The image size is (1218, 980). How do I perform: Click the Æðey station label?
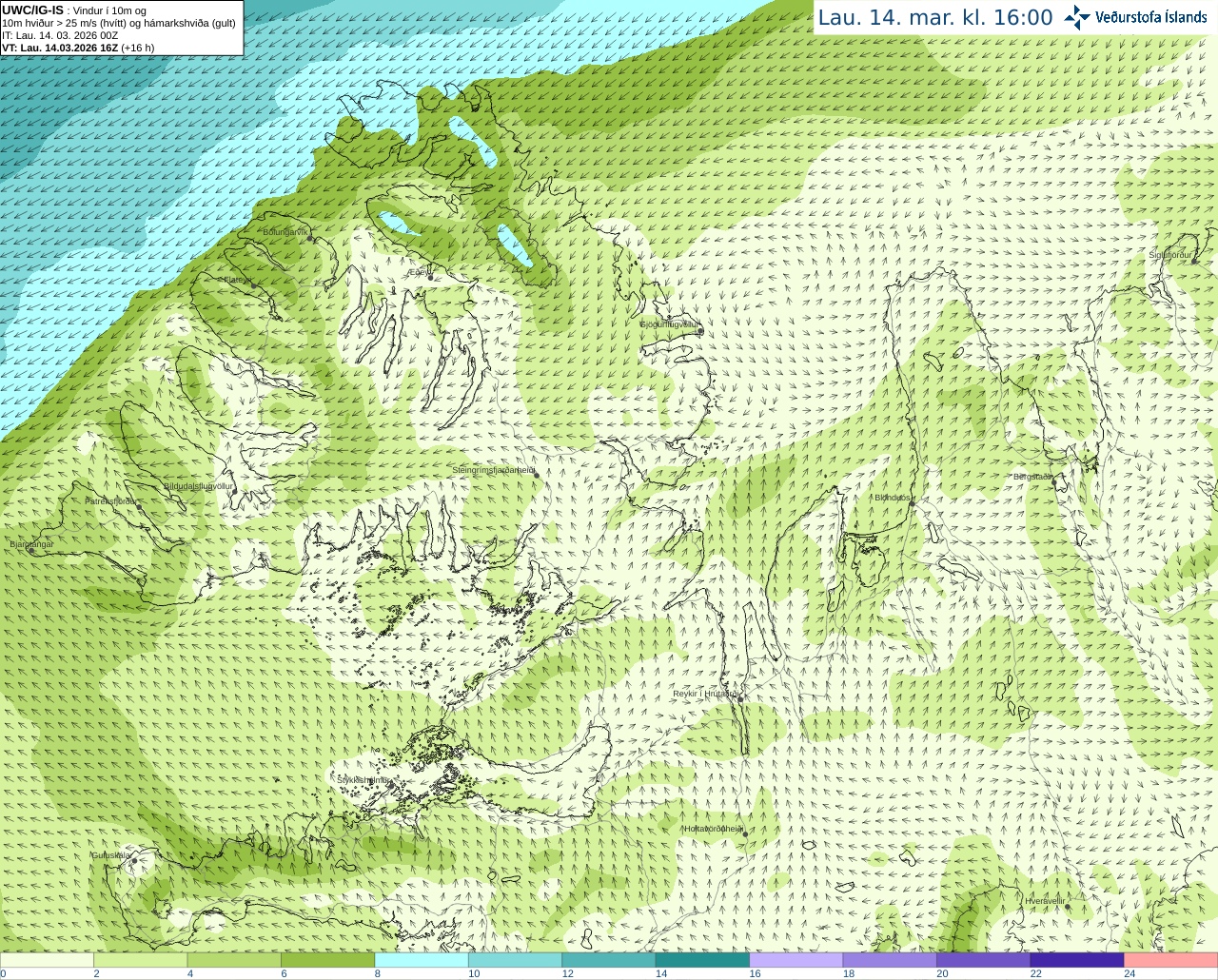point(419,272)
